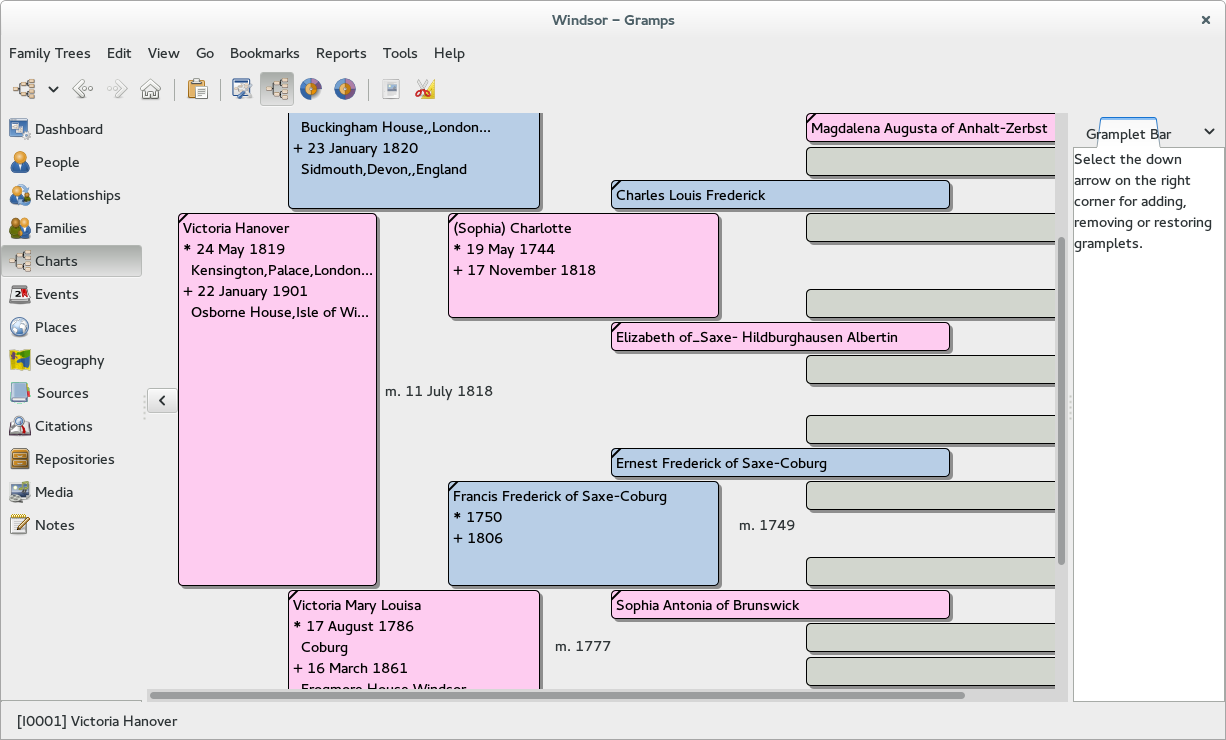Click the Francis Frederick of Saxe-Coburg box
This screenshot has width=1226, height=740.
583,533
